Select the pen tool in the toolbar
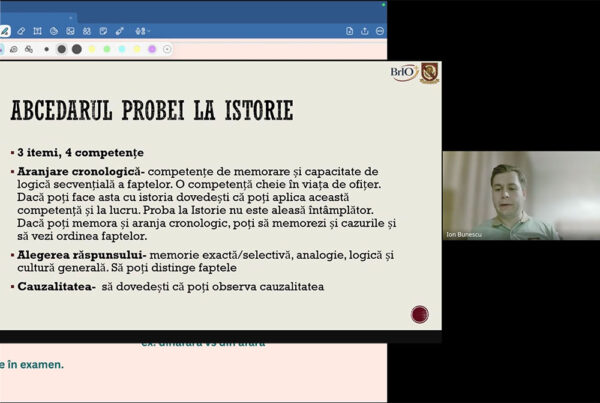Viewport: 600px width, 403px height. tap(5, 31)
